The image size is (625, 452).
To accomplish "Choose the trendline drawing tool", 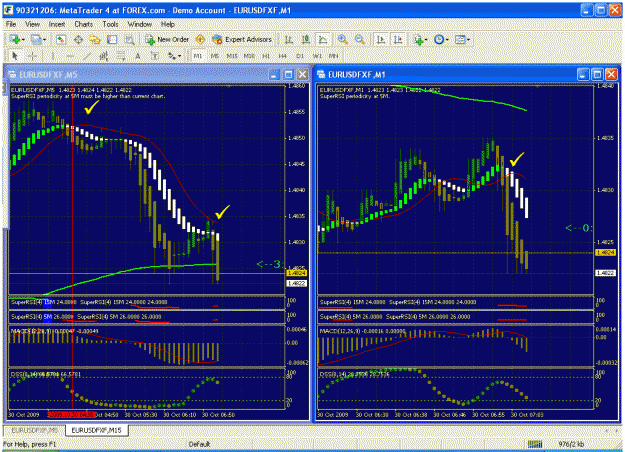I will pos(87,56).
